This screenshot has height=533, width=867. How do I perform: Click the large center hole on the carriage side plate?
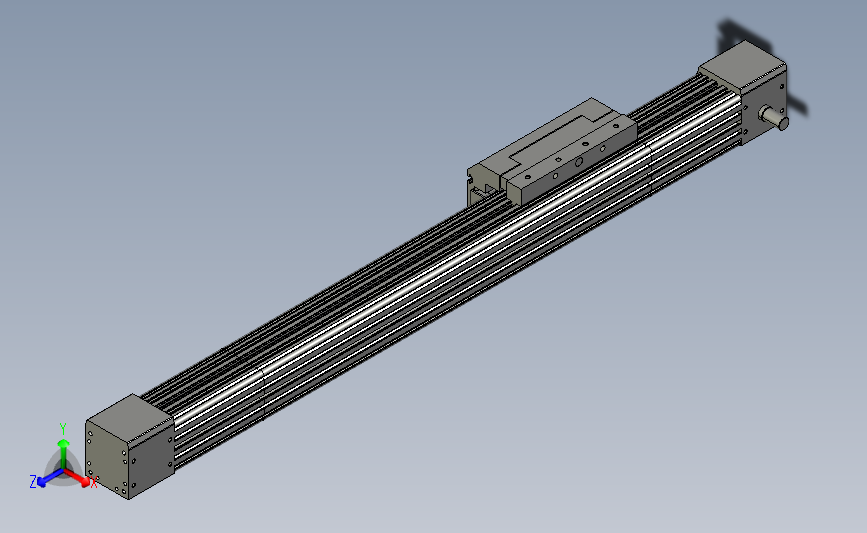tap(578, 163)
